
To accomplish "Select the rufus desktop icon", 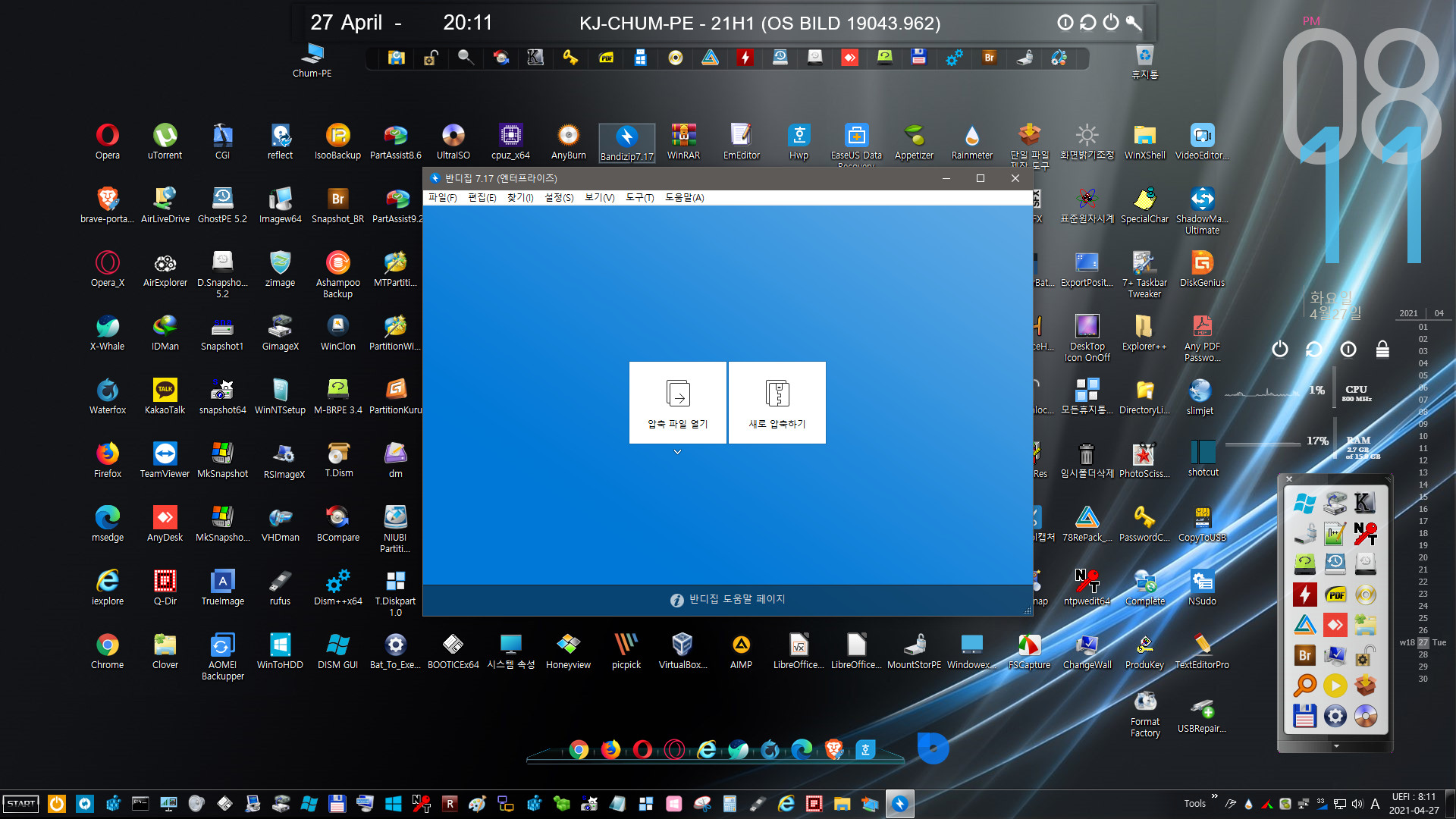I will pos(280,588).
